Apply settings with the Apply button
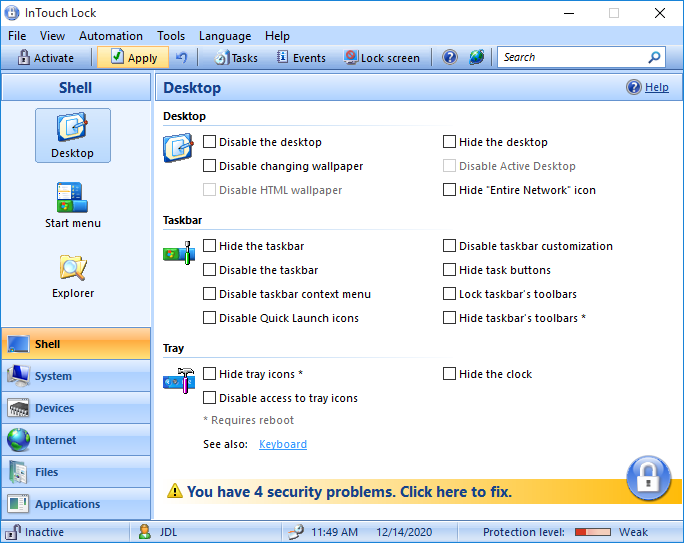The height and width of the screenshot is (543, 684). point(133,58)
